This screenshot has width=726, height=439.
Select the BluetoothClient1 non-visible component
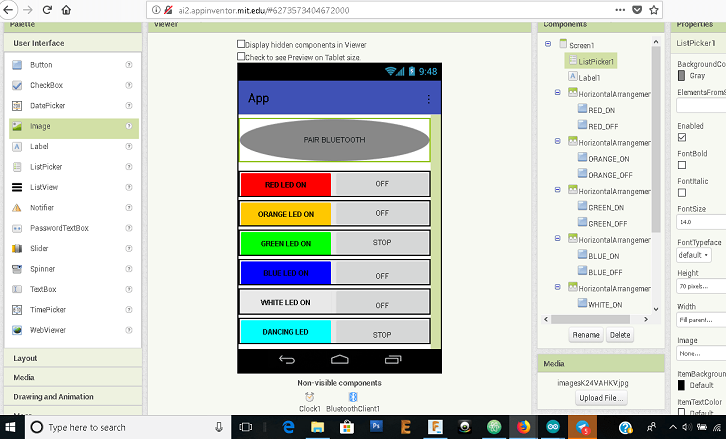(x=353, y=402)
